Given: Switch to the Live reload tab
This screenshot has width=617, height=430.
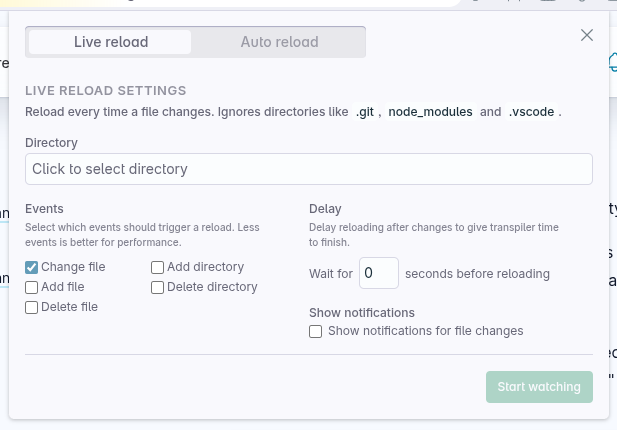Looking at the screenshot, I should pyautogui.click(x=111, y=42).
